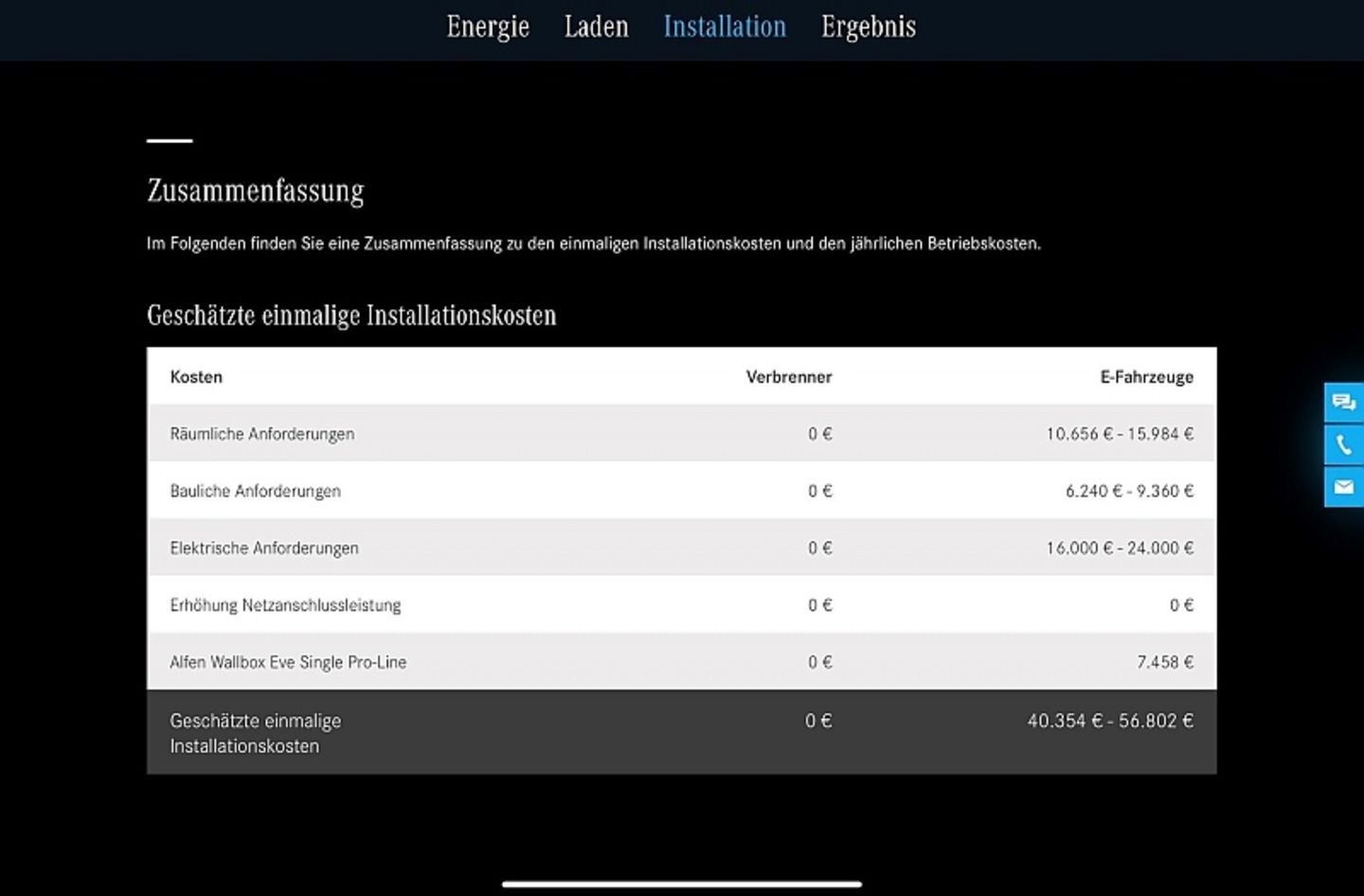Click Verbrenner 0 € in the total row
The image size is (1364, 896).
[818, 721]
